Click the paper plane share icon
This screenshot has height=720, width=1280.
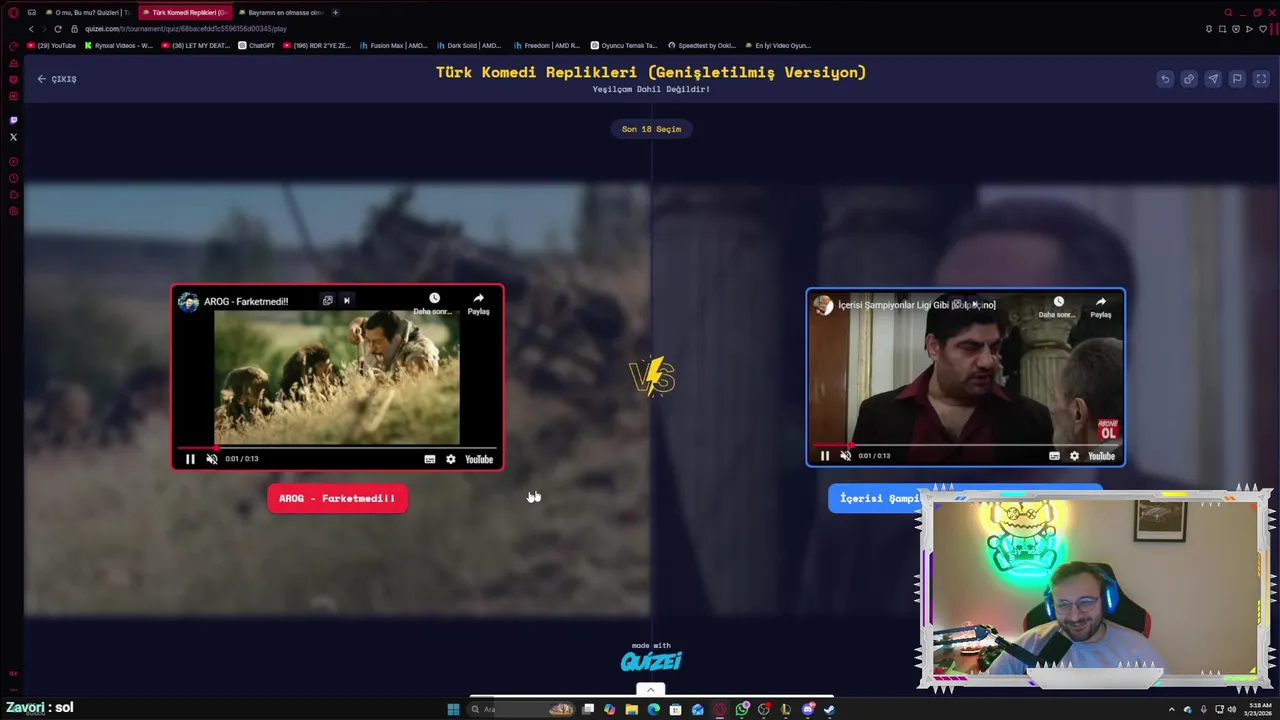[1213, 79]
